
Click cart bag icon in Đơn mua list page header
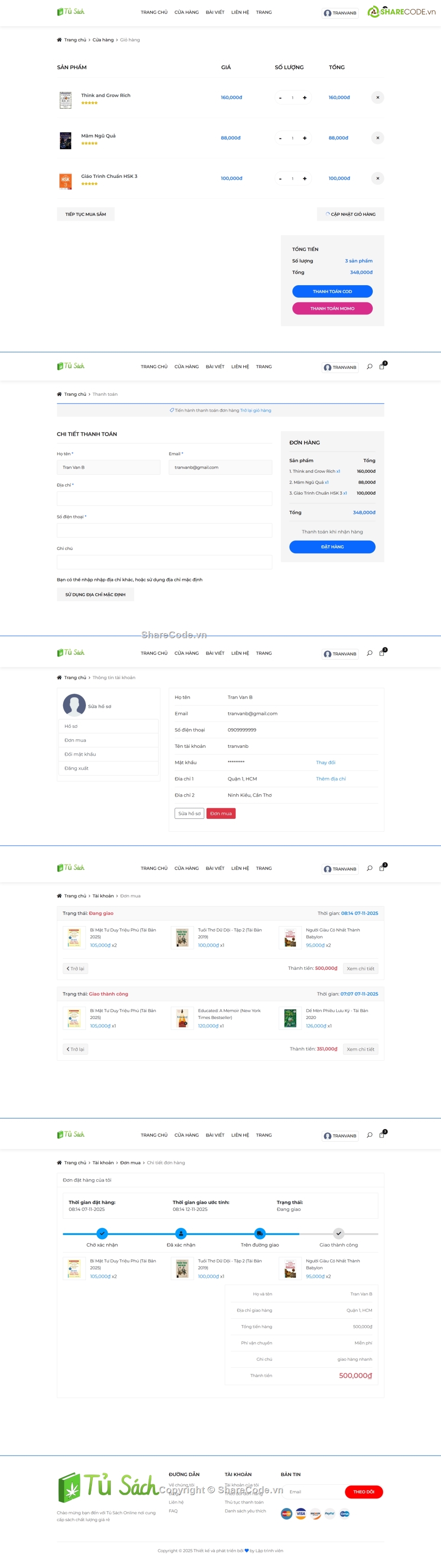pyautogui.click(x=382, y=868)
